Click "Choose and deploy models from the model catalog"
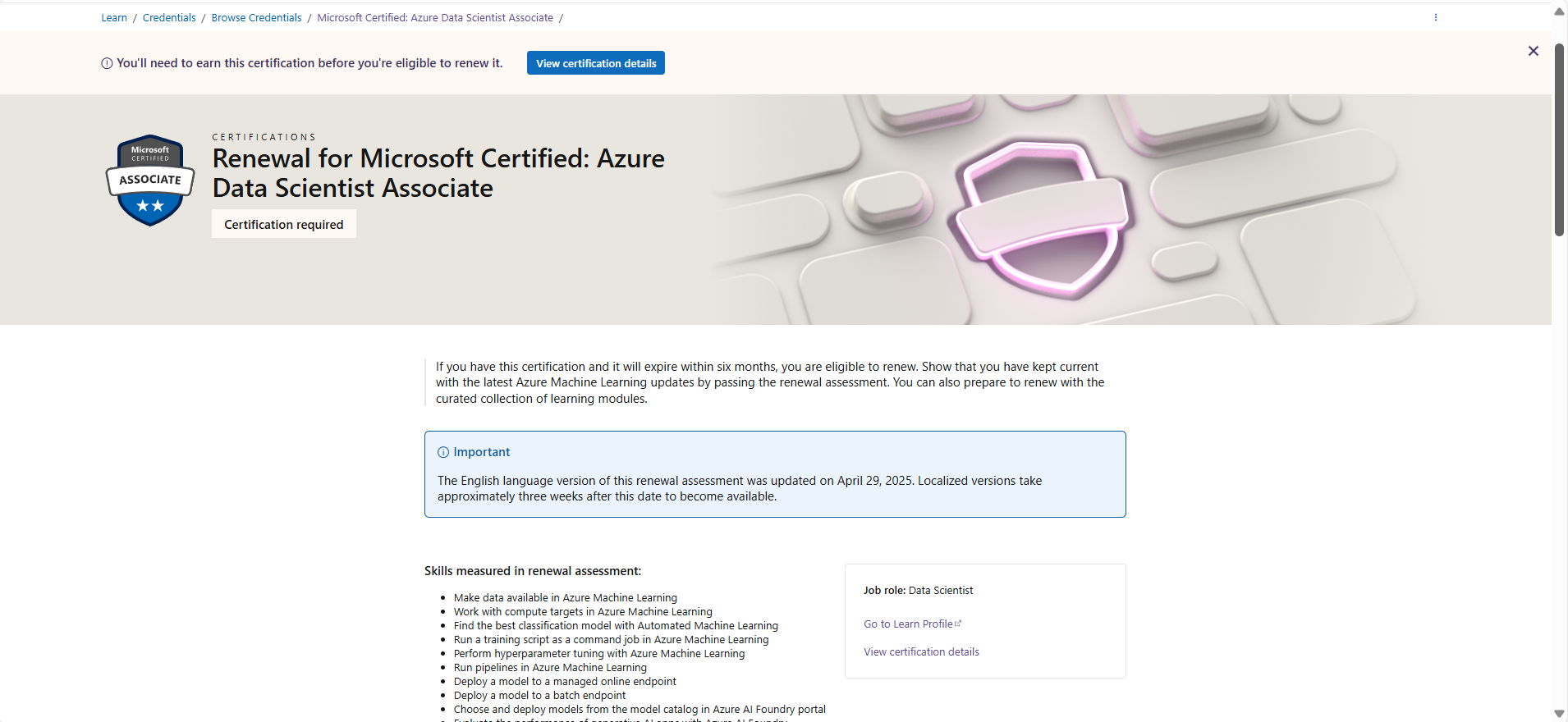Screen dimensions: 1568x722 [640, 709]
